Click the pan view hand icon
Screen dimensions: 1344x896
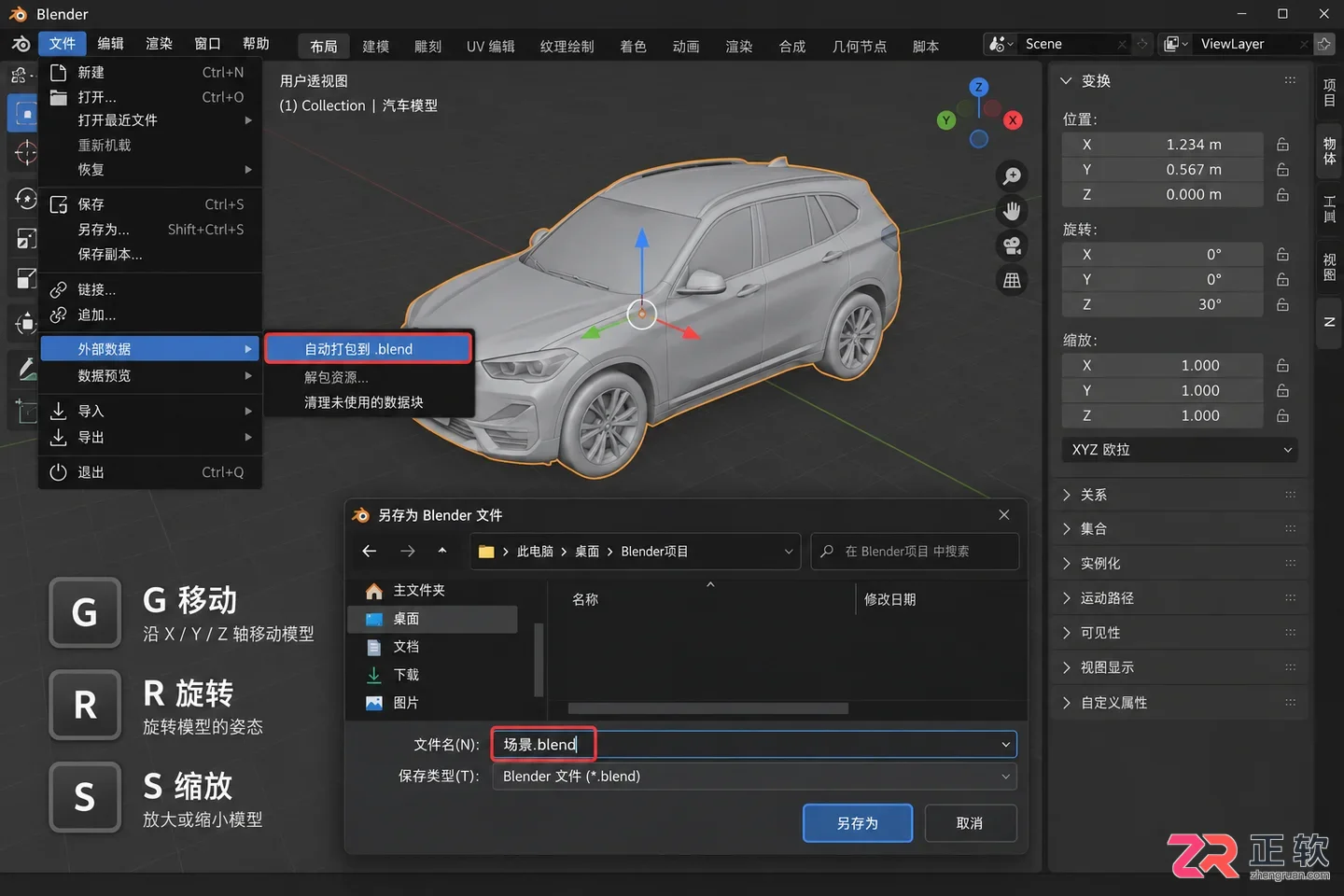click(x=1012, y=211)
